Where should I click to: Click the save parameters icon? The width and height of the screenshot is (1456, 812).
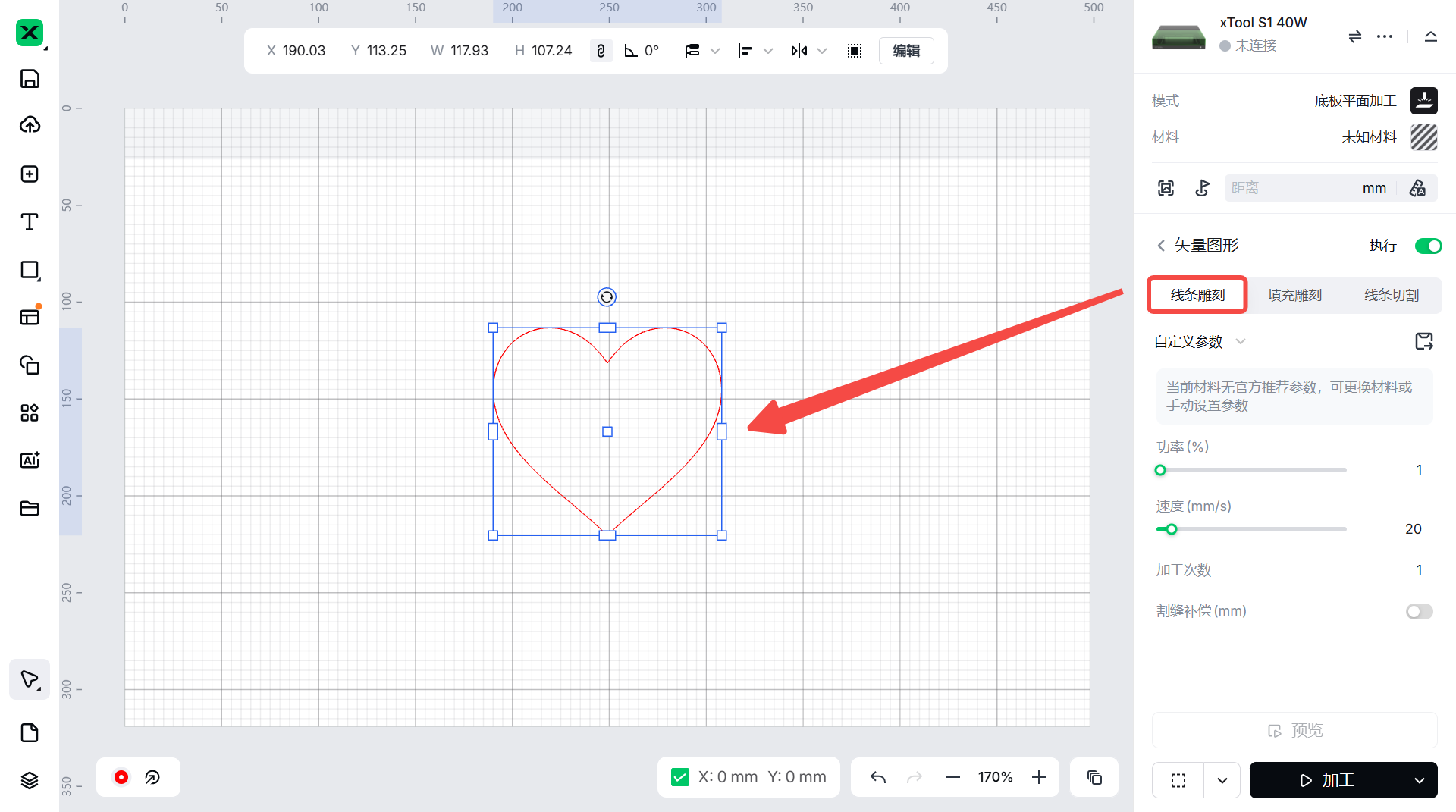click(1423, 342)
